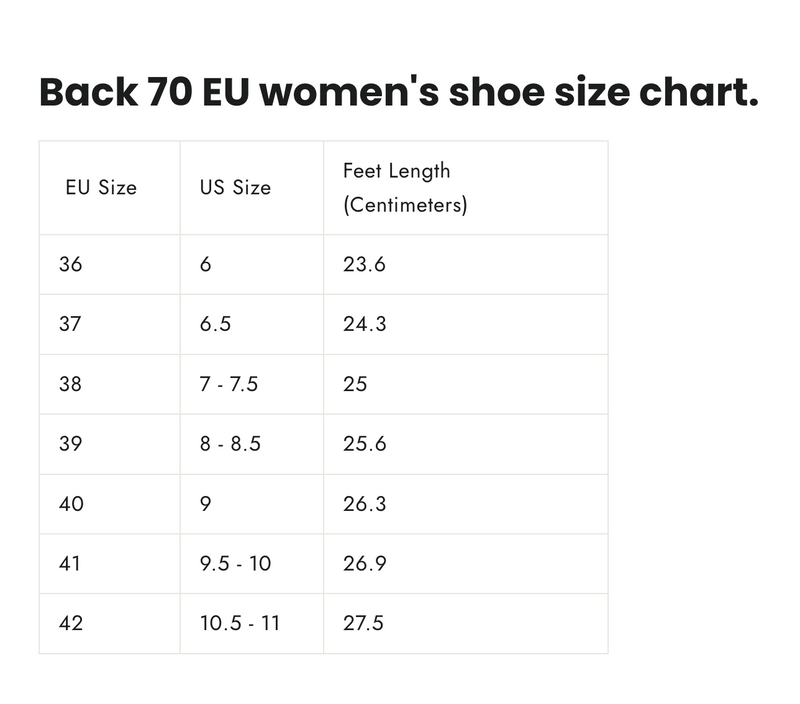Click US size 9.5 - 10 cell
This screenshot has width=800, height=704.
(235, 564)
